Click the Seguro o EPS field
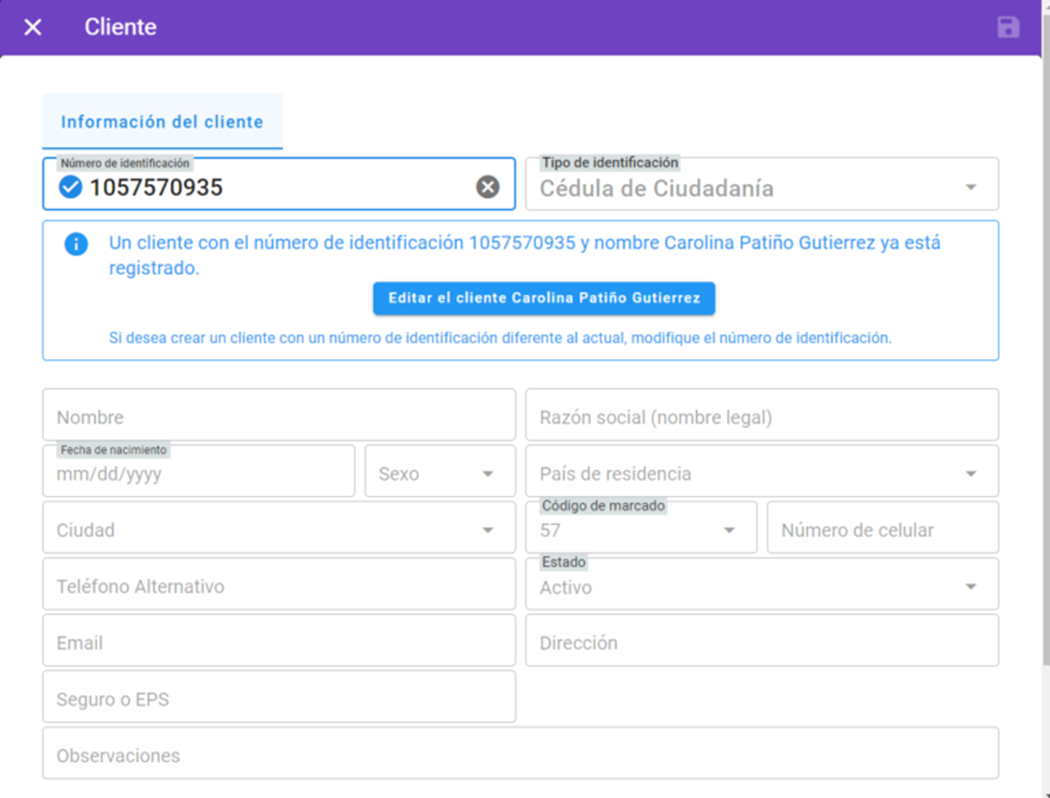Image resolution: width=1050 pixels, height=798 pixels. tap(279, 699)
